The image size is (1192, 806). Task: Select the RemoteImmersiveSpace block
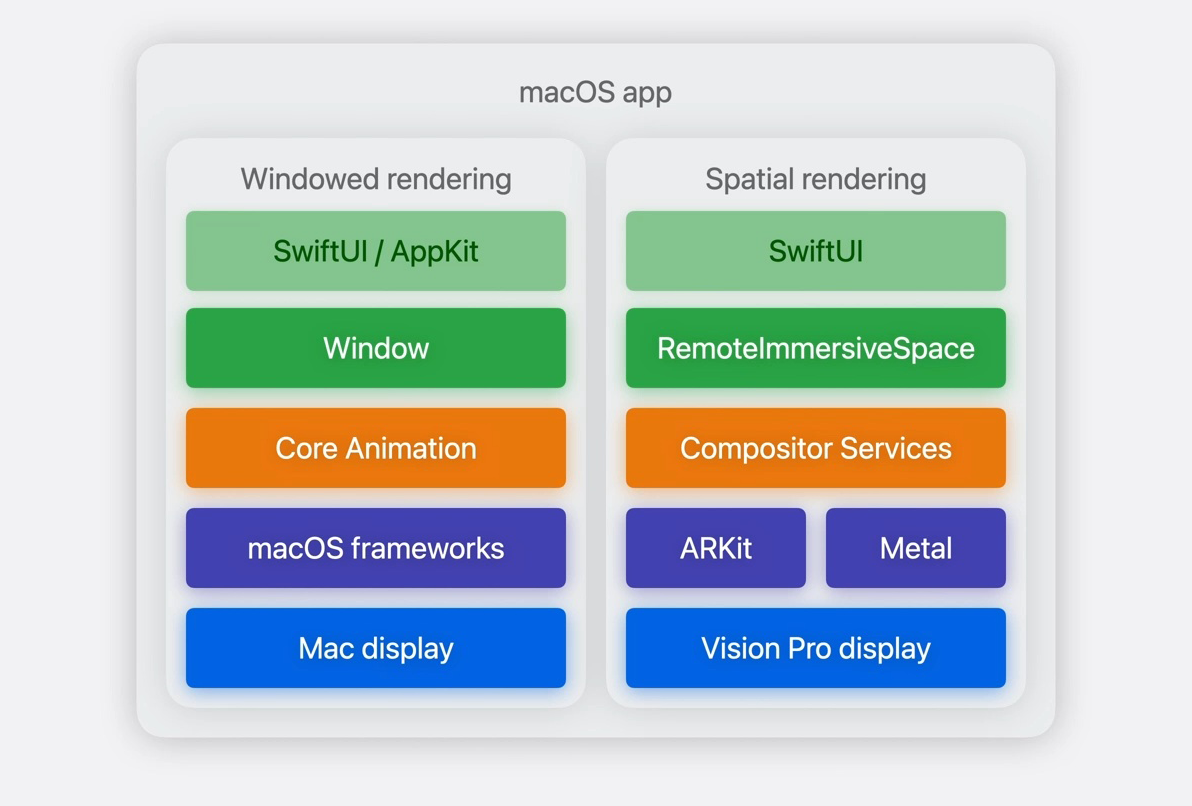815,348
